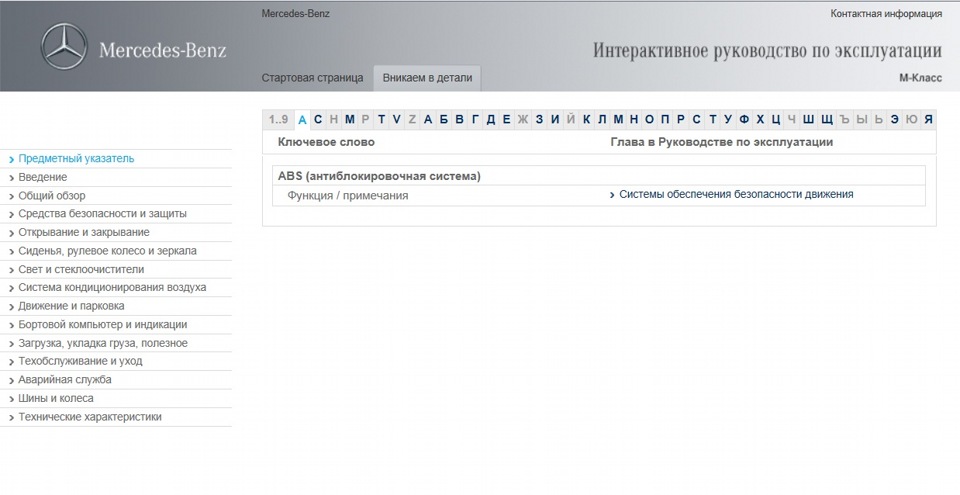The height and width of the screenshot is (495, 960).
Task: Choose the letter П in the alphabet bar
Action: tap(665, 119)
